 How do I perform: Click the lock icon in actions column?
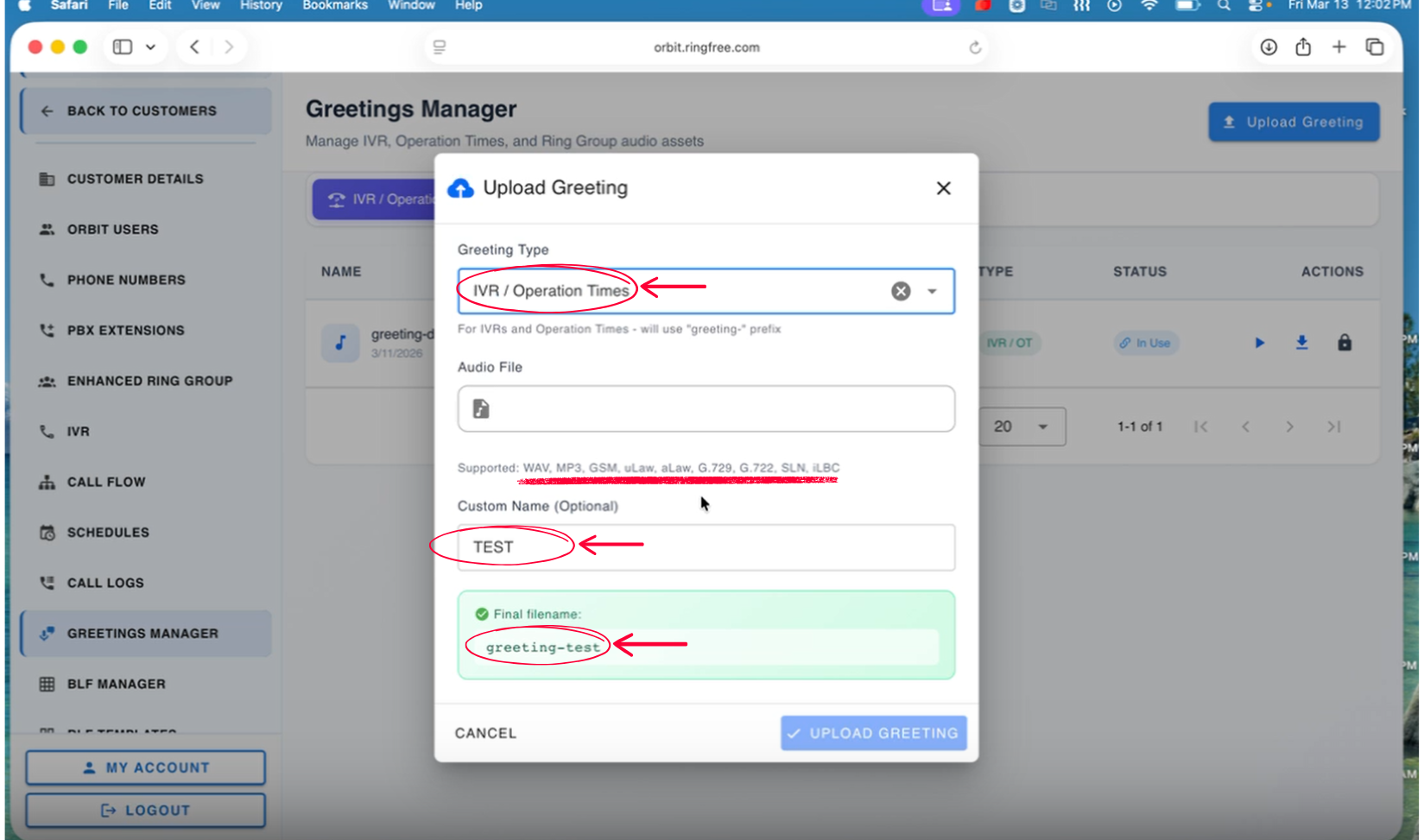tap(1344, 343)
